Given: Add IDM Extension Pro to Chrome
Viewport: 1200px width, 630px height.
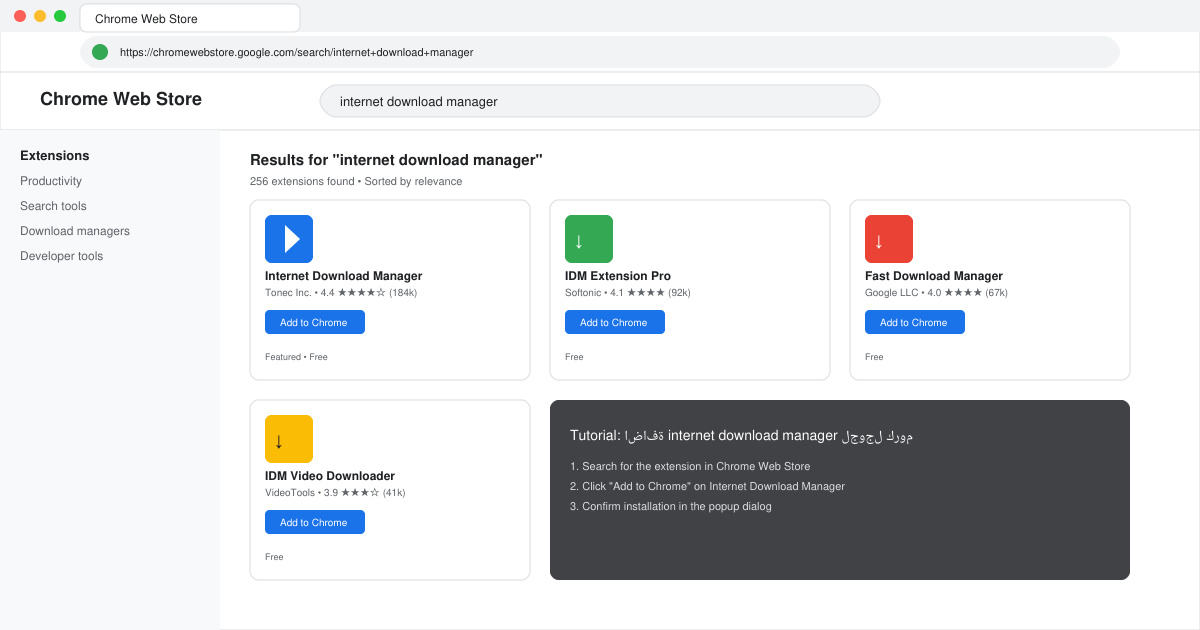Looking at the screenshot, I should coord(615,322).
